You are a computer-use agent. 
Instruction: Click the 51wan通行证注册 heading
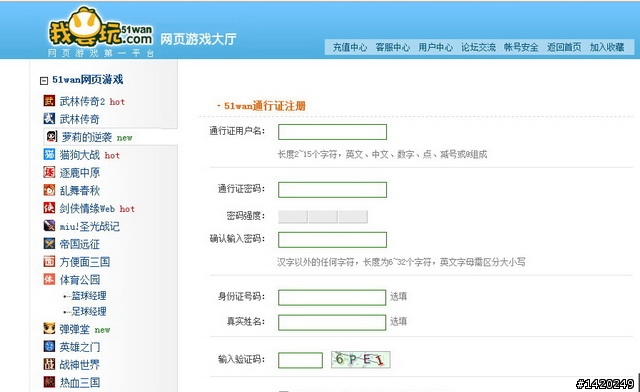[x=264, y=106]
